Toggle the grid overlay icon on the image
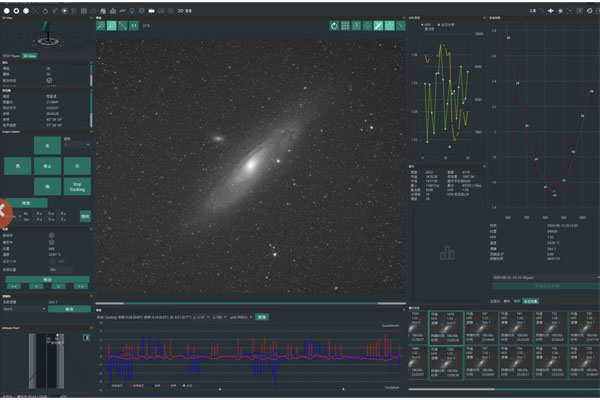This screenshot has width=600, height=400. click(x=345, y=25)
